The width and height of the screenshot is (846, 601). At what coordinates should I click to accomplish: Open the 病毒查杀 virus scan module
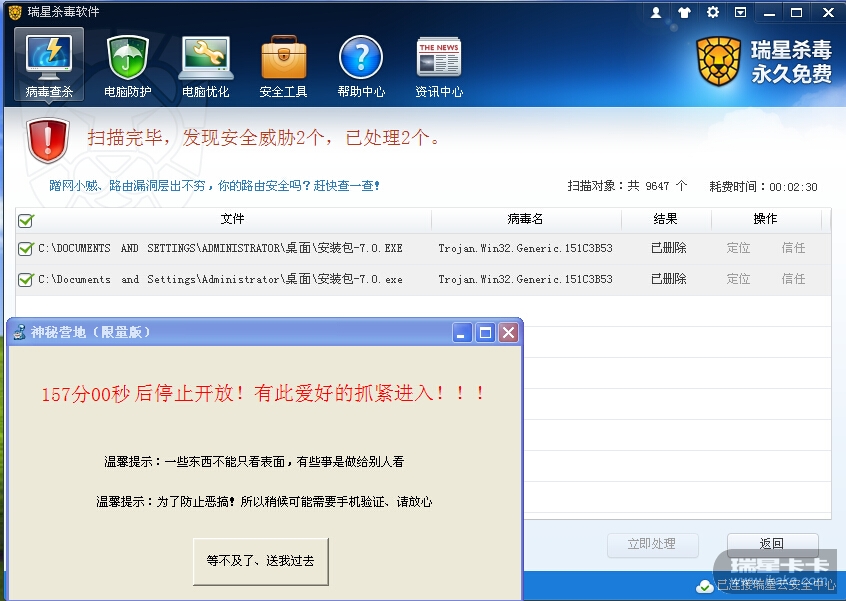click(49, 65)
